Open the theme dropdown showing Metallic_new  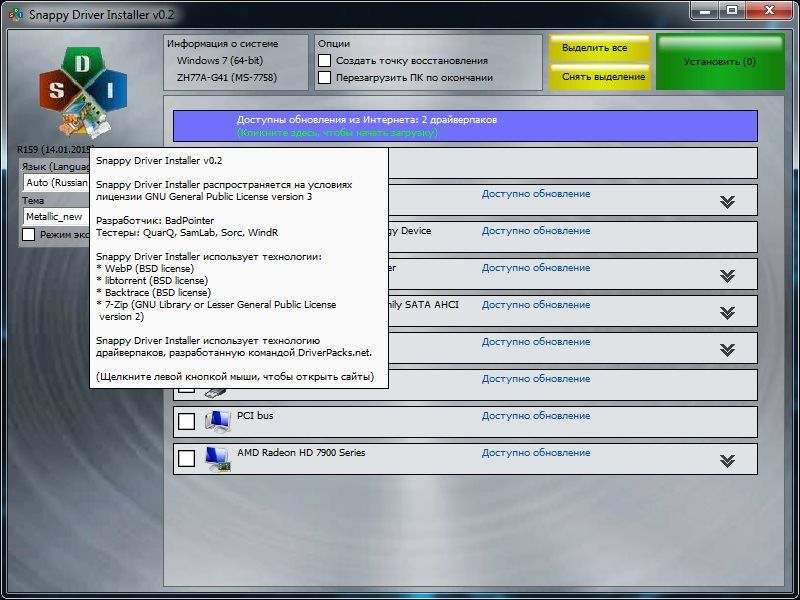tap(56, 217)
